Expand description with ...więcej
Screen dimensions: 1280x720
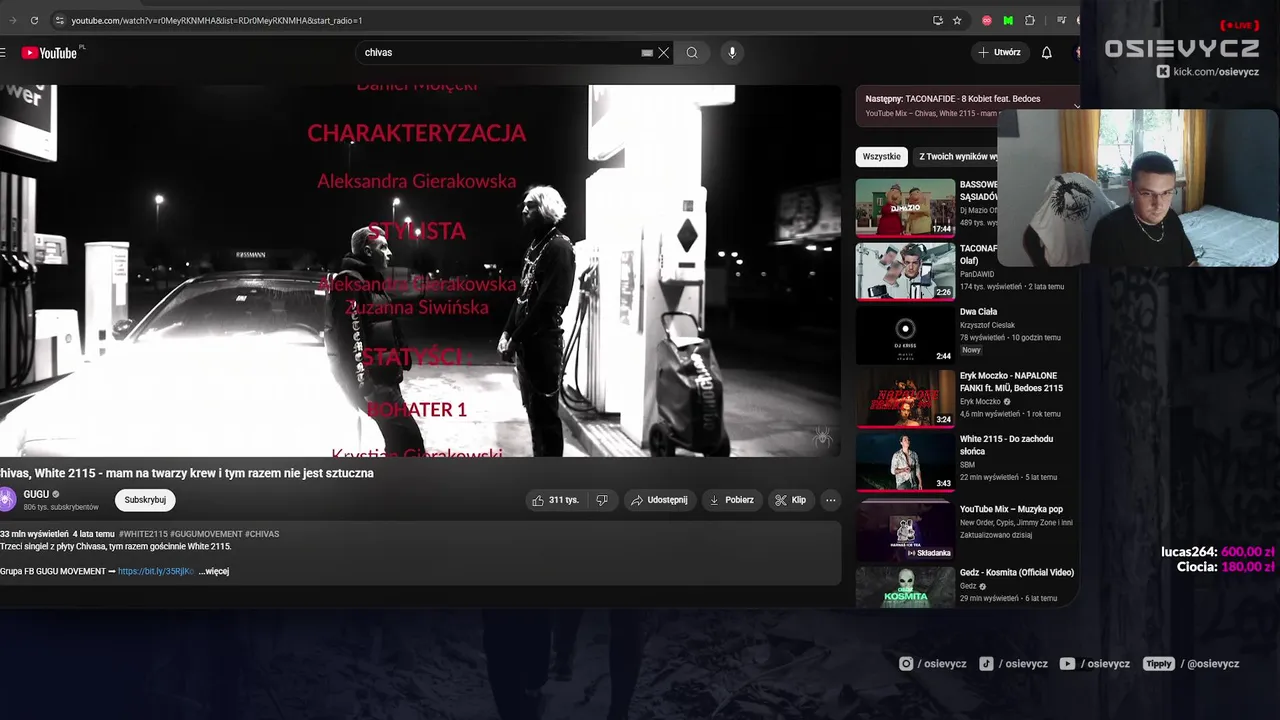(x=214, y=571)
